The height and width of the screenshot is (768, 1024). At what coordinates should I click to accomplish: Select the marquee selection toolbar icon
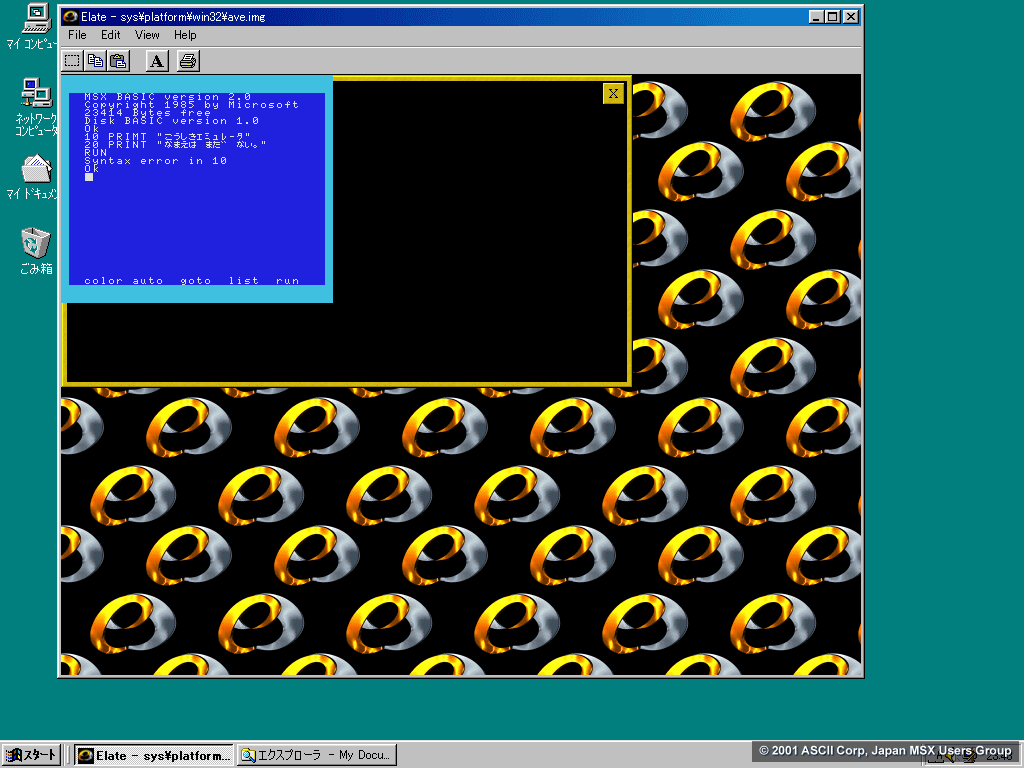[x=72, y=61]
